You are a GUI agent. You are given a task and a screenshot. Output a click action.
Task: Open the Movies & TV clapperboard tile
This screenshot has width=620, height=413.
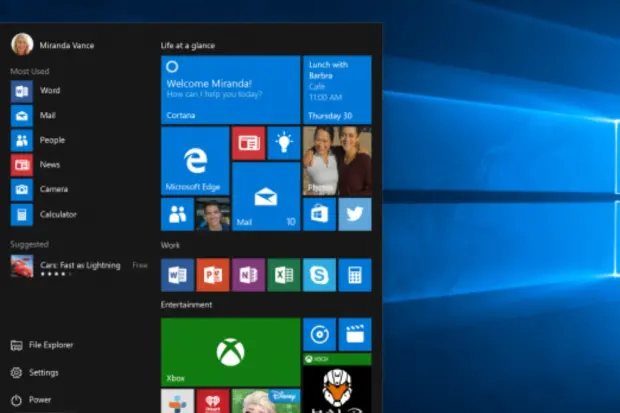click(355, 334)
